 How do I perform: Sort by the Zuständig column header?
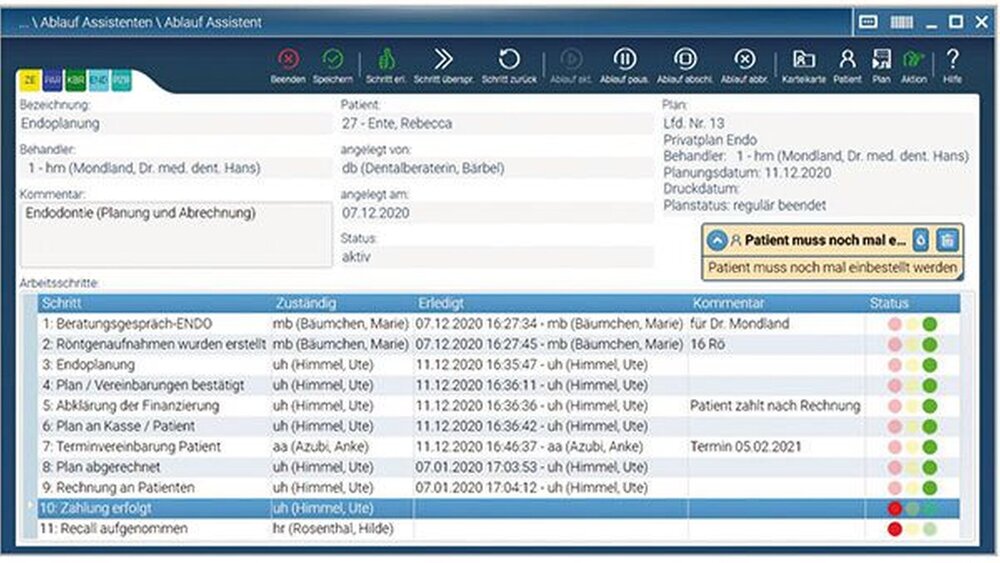[x=306, y=302]
